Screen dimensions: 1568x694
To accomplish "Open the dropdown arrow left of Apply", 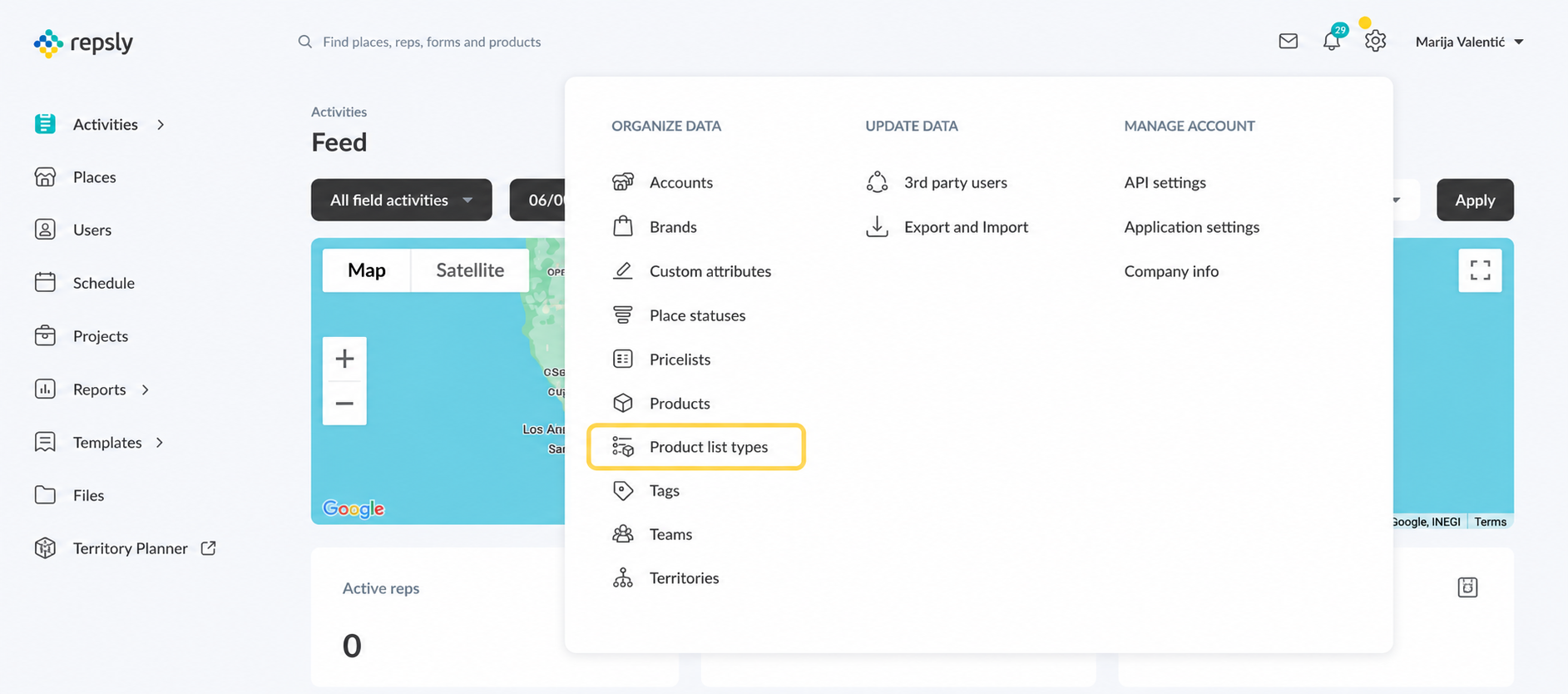I will point(1397,200).
